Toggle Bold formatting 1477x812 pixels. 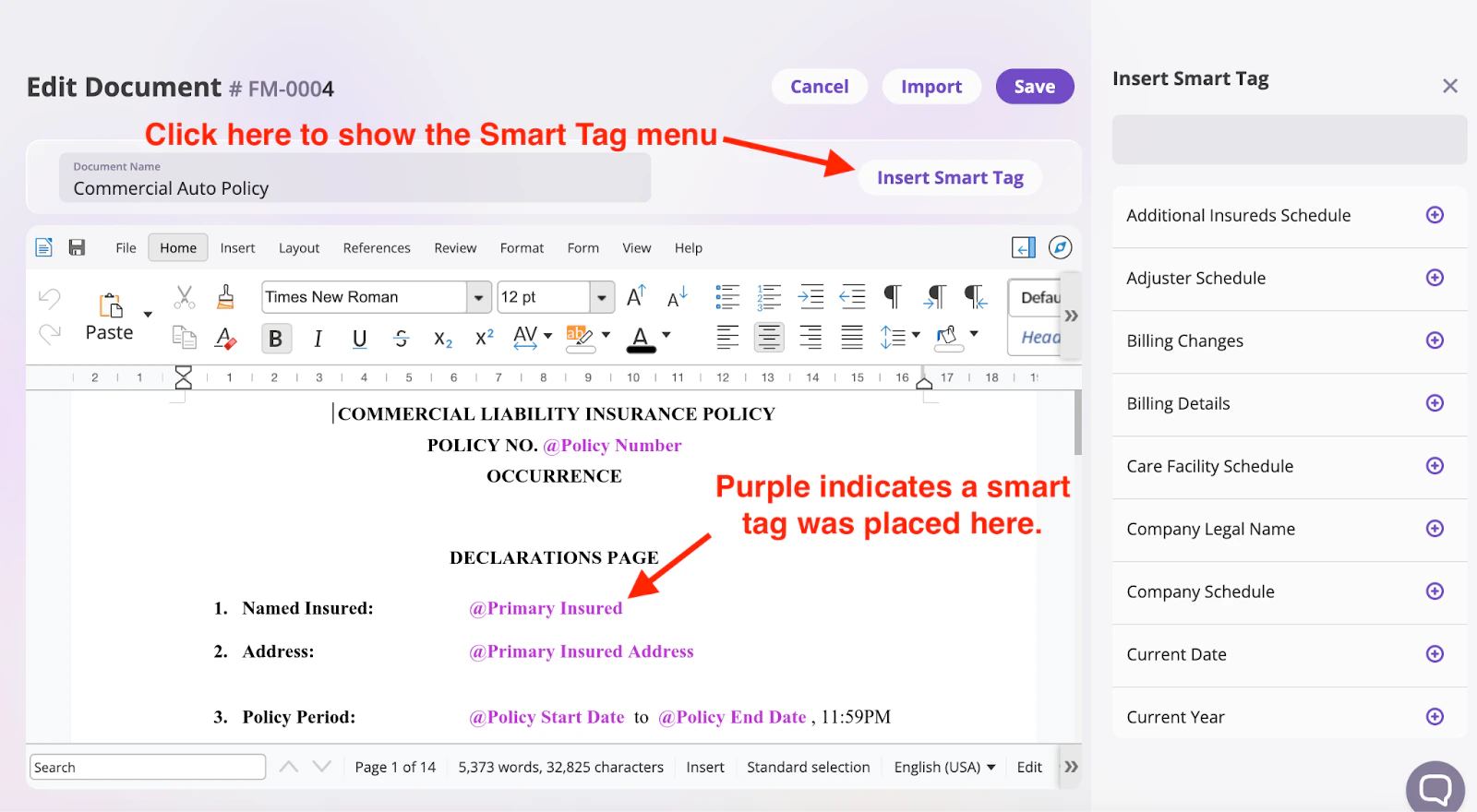point(275,339)
